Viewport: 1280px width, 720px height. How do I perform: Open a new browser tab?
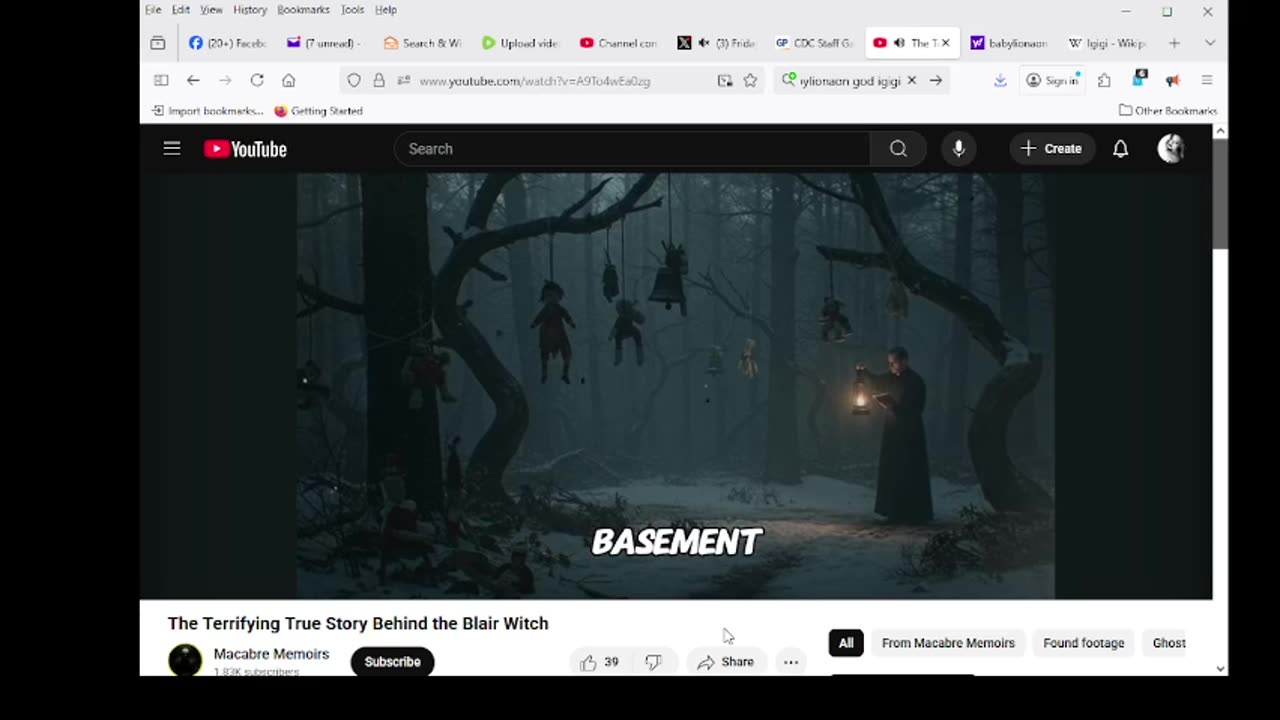[x=1174, y=43]
